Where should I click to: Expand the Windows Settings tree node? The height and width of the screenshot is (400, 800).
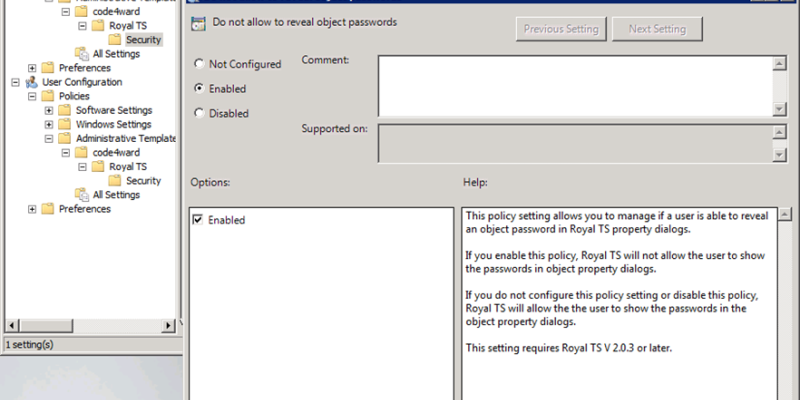click(49, 124)
